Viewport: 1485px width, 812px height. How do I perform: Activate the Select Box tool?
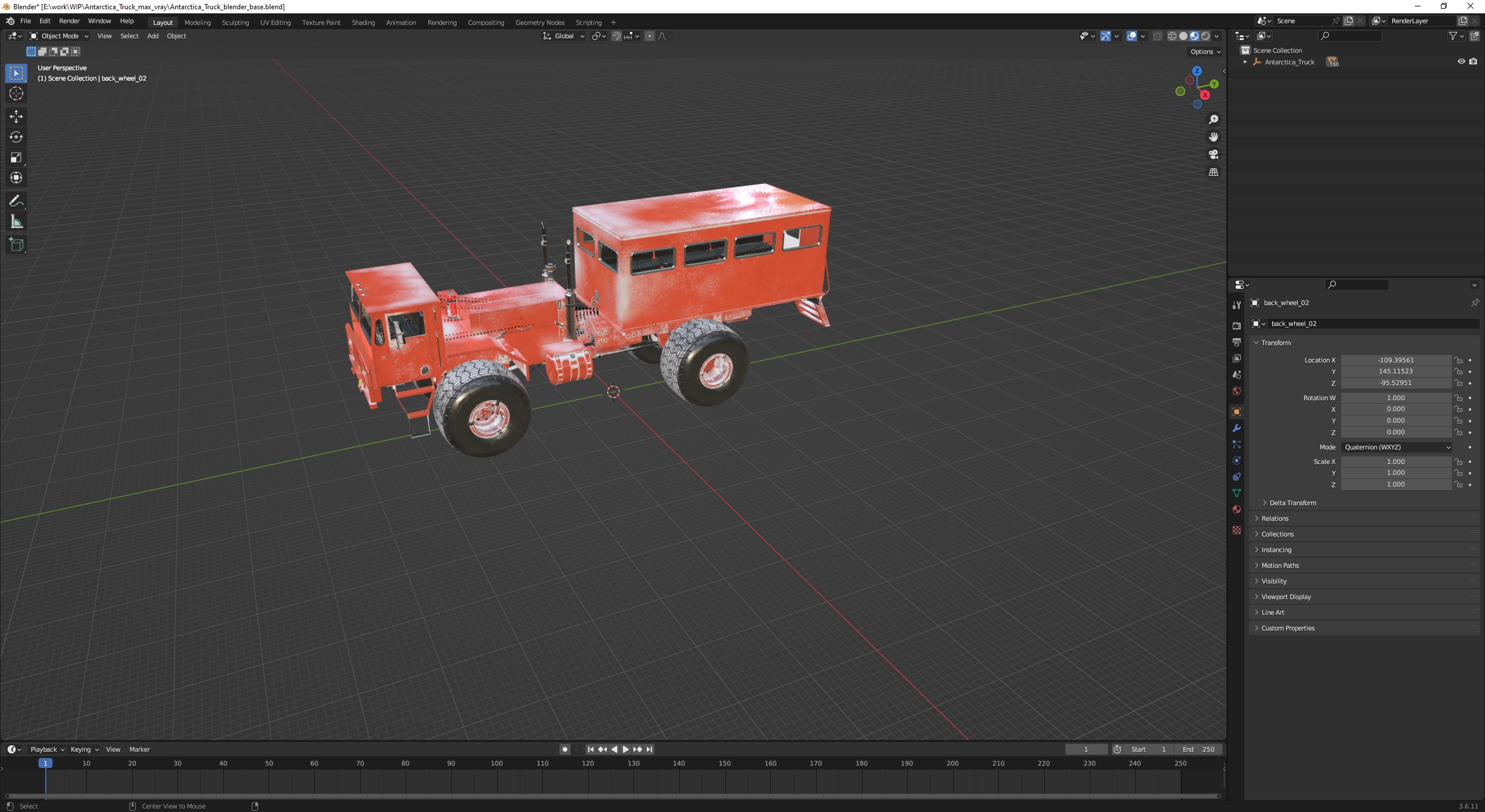click(16, 73)
